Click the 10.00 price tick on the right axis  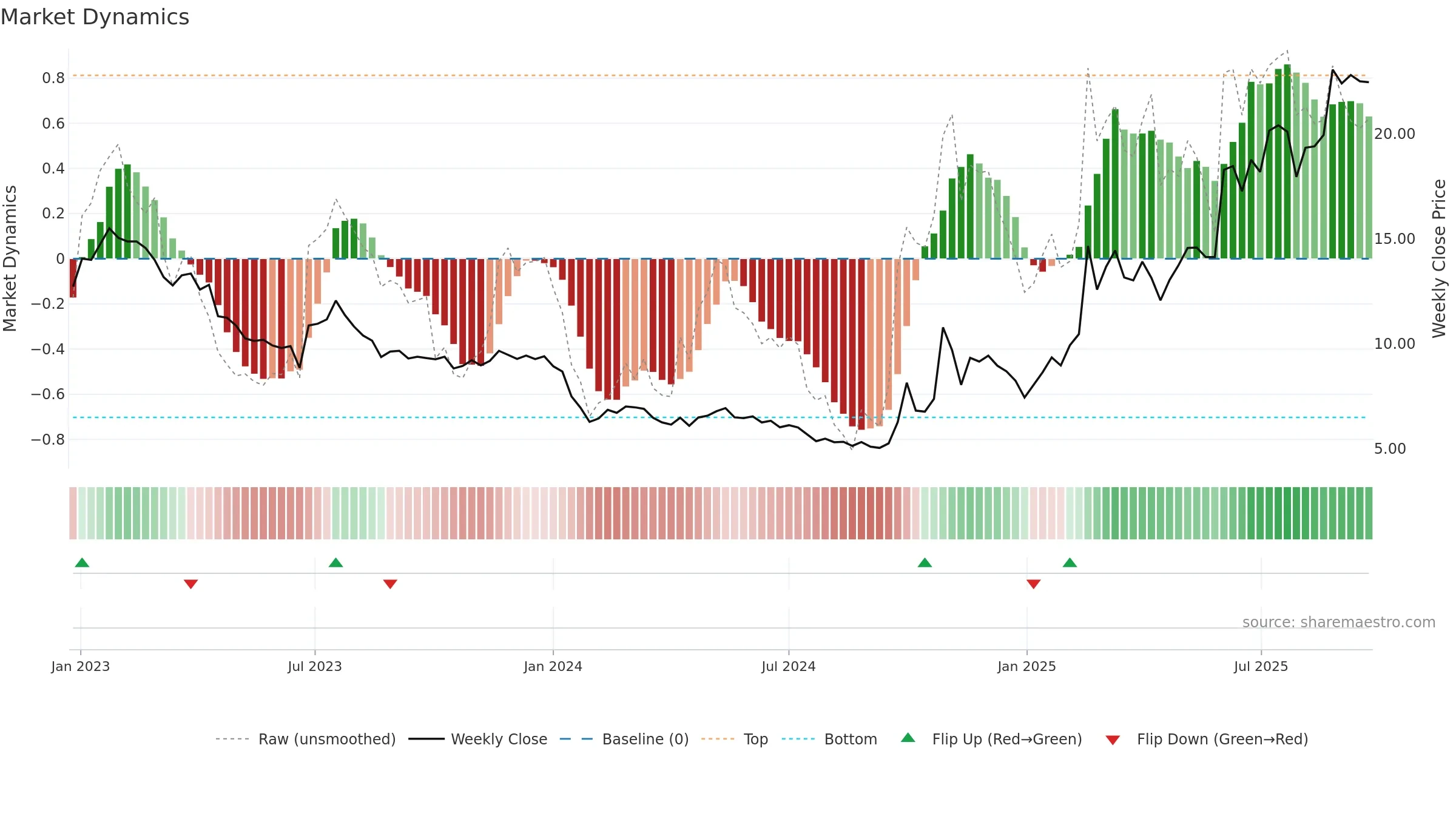[x=1395, y=344]
